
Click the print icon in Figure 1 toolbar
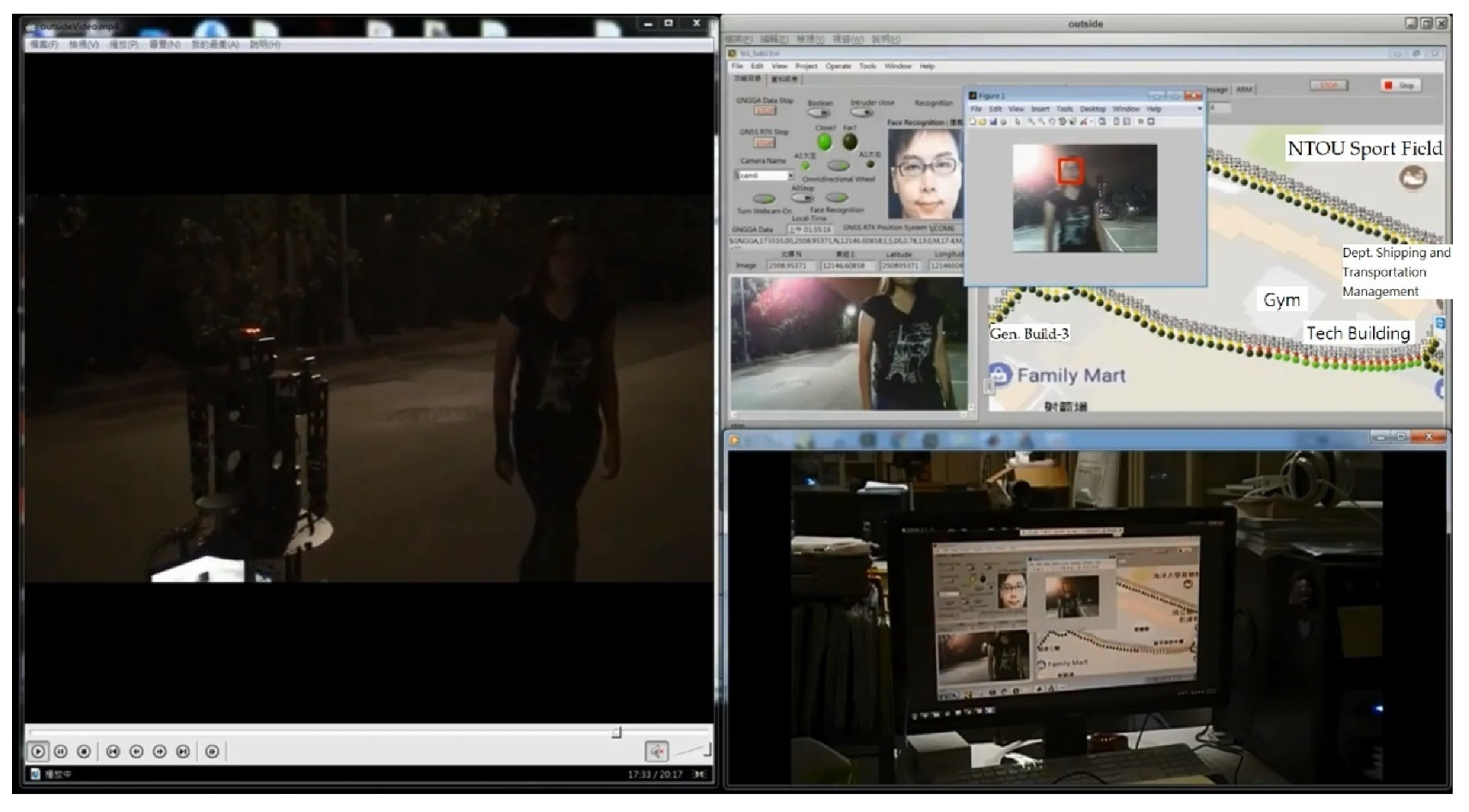[x=1003, y=122]
